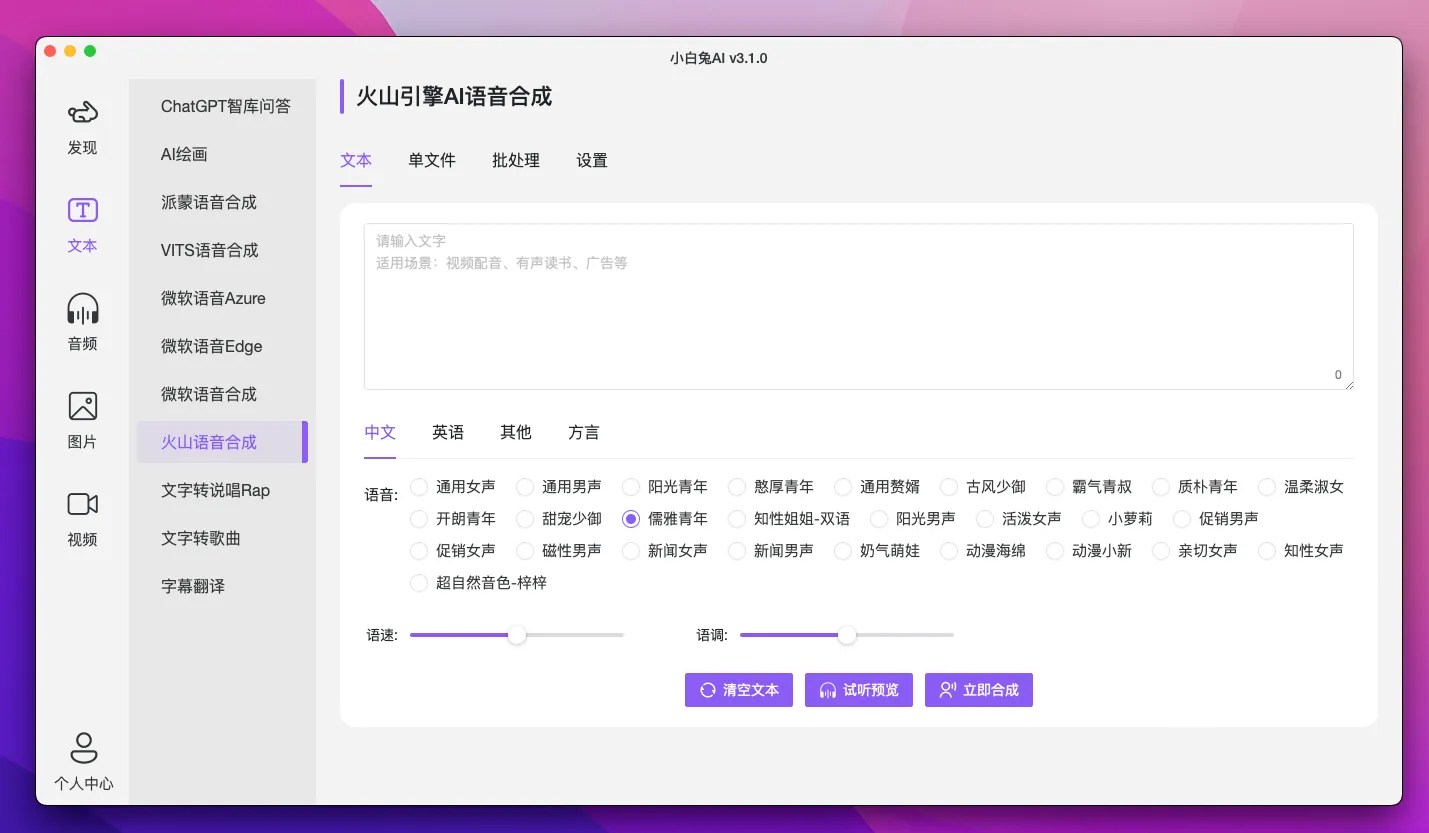The width and height of the screenshot is (1429, 833).
Task: Select 古风少御 voice radio
Action: pos(949,487)
